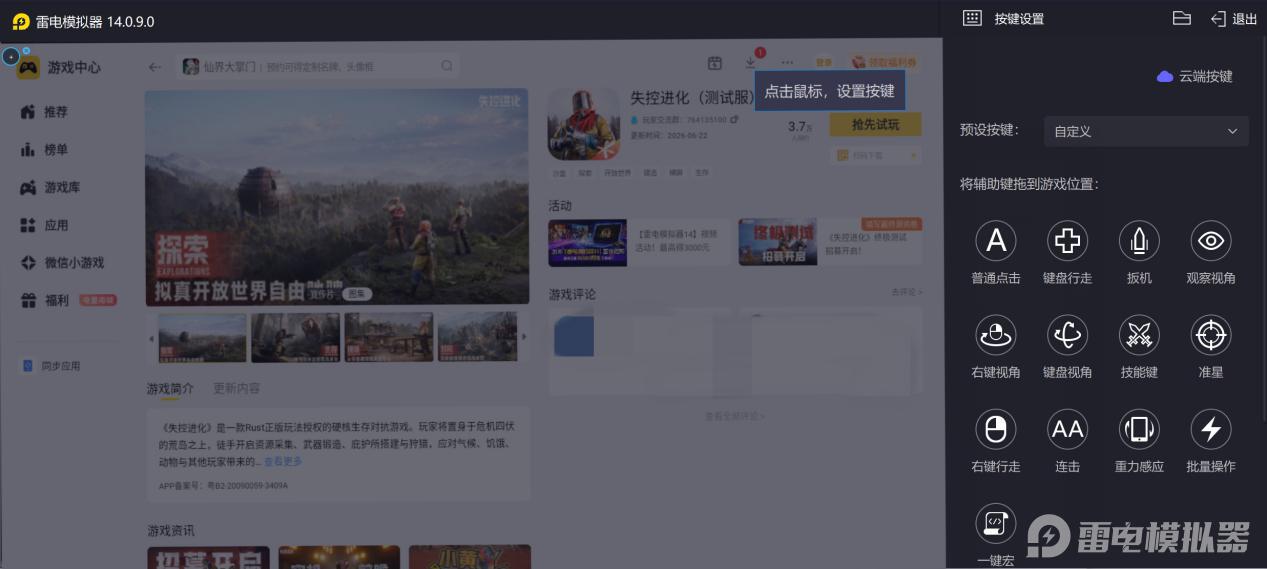Click the 图集 gallery badge on banner

click(x=357, y=294)
